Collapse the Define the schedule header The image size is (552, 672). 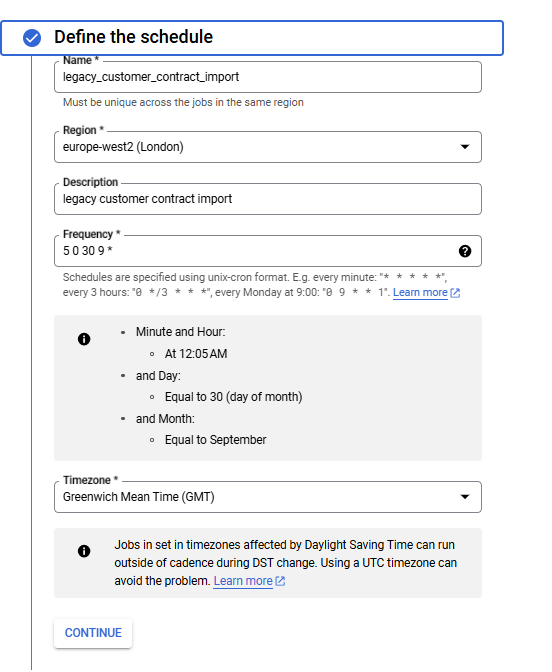[x=252, y=38]
